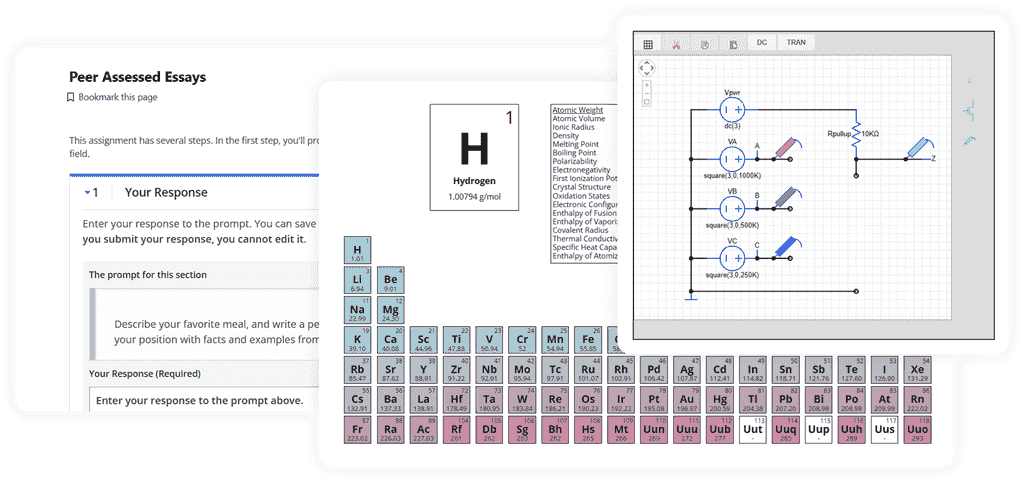This screenshot has height=482, width=1024.
Task: Select Crystal Structure property
Action: pyautogui.click(x=581, y=187)
